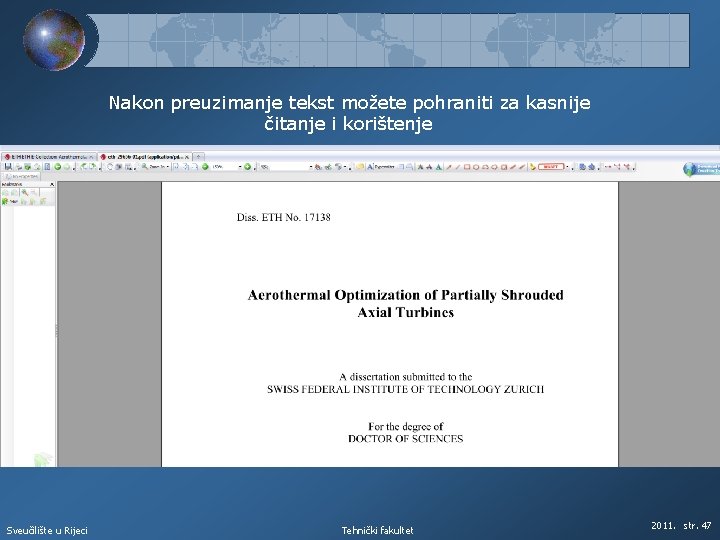Click the globe download icon at toolbar right
The image size is (720, 540).
[x=690, y=169]
